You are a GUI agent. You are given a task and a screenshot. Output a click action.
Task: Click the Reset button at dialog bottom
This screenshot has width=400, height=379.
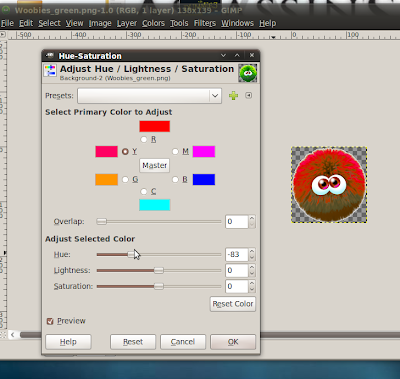(133, 342)
